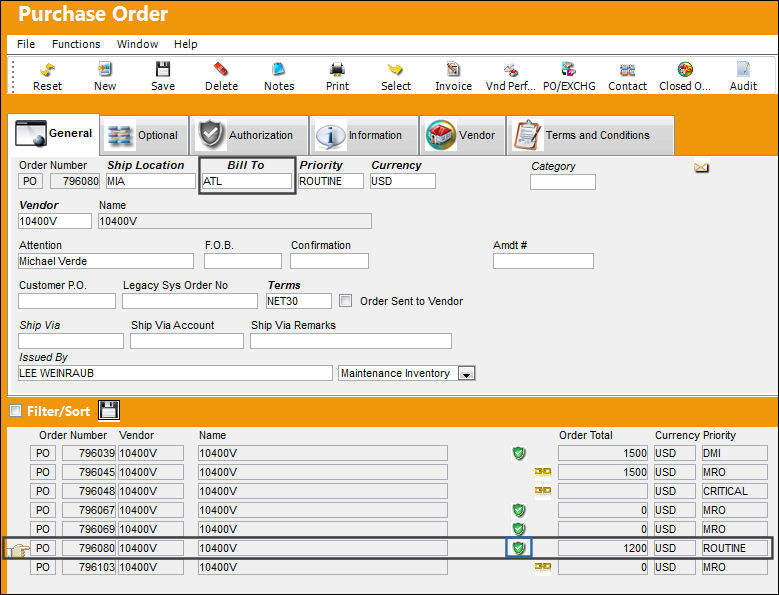Open the File menu
Viewport: 779px width, 595px height.
click(26, 44)
